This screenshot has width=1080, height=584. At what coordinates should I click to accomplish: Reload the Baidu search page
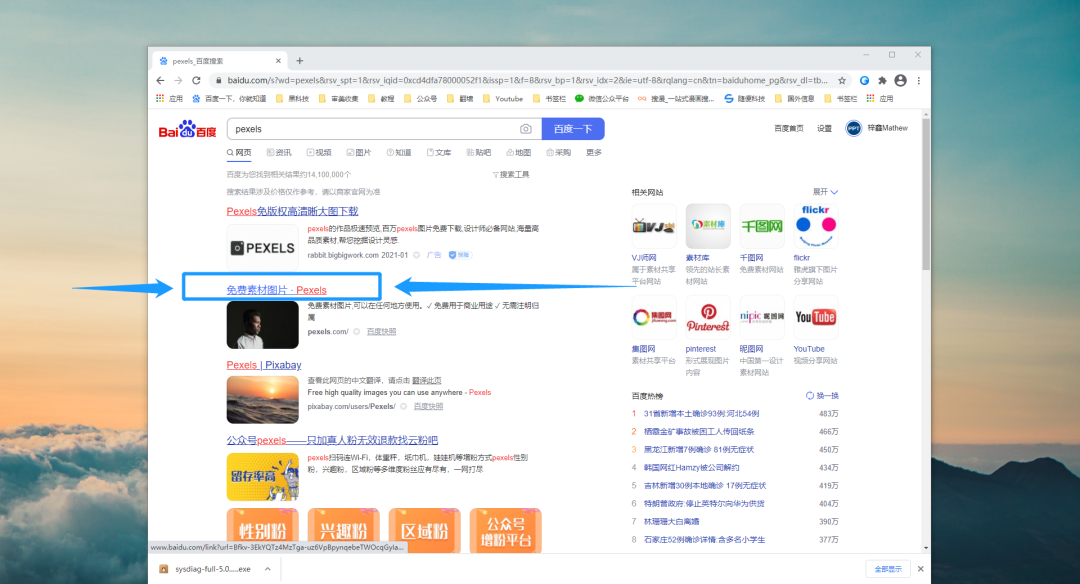pos(196,81)
